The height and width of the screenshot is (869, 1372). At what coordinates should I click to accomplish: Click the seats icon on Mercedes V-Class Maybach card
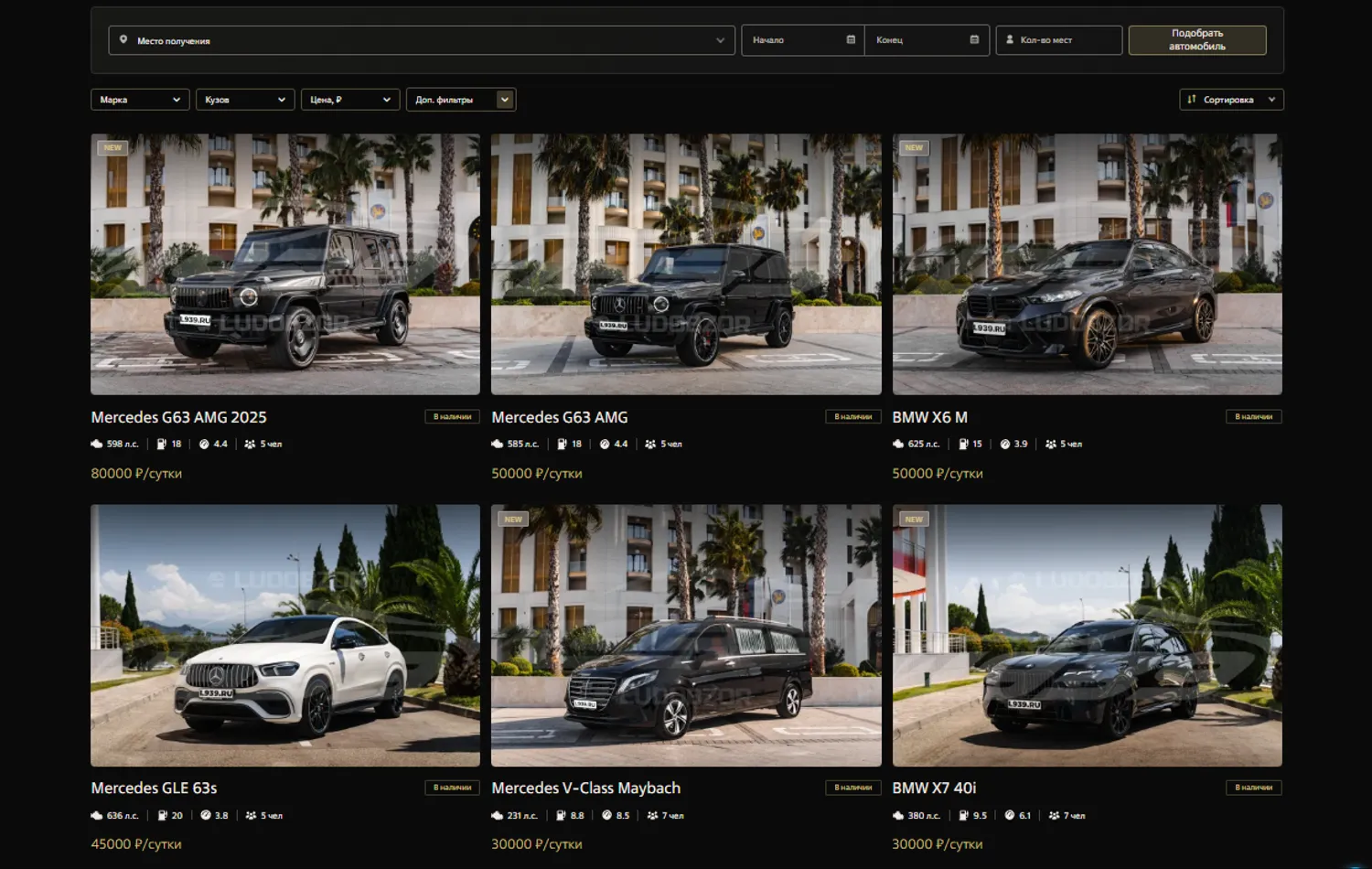click(x=652, y=816)
